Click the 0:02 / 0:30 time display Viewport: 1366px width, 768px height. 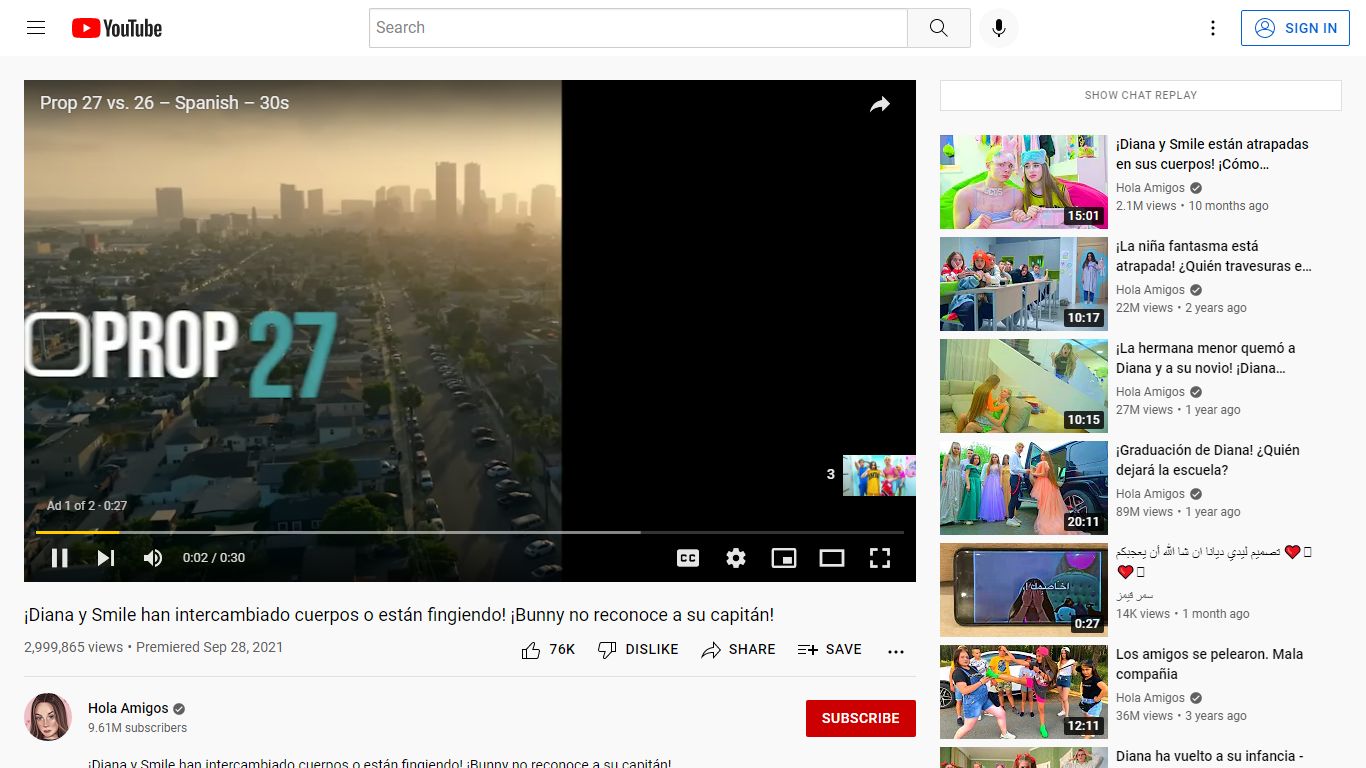[214, 558]
